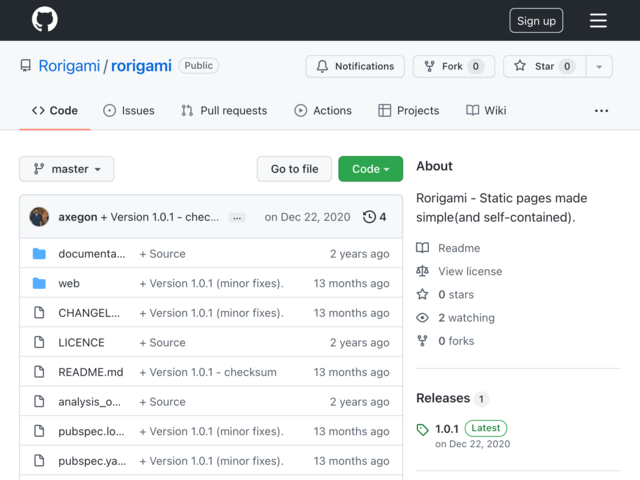
Task: Click the Public badge label
Action: [198, 66]
